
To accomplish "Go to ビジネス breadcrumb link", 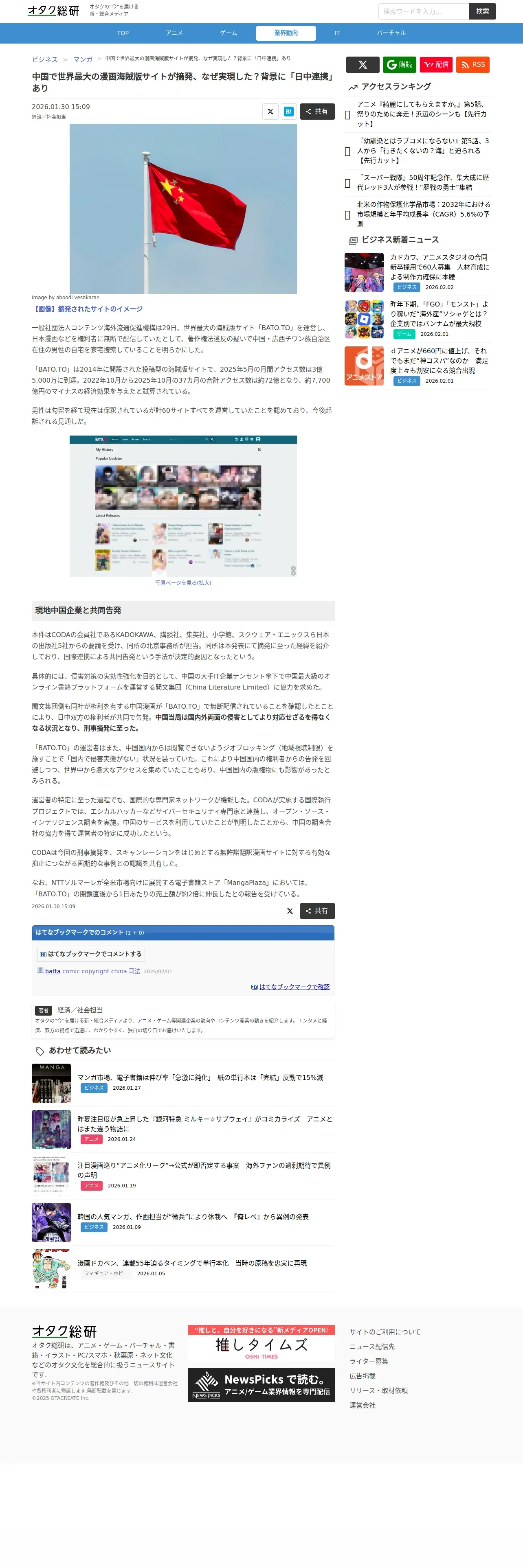I will tap(44, 60).
